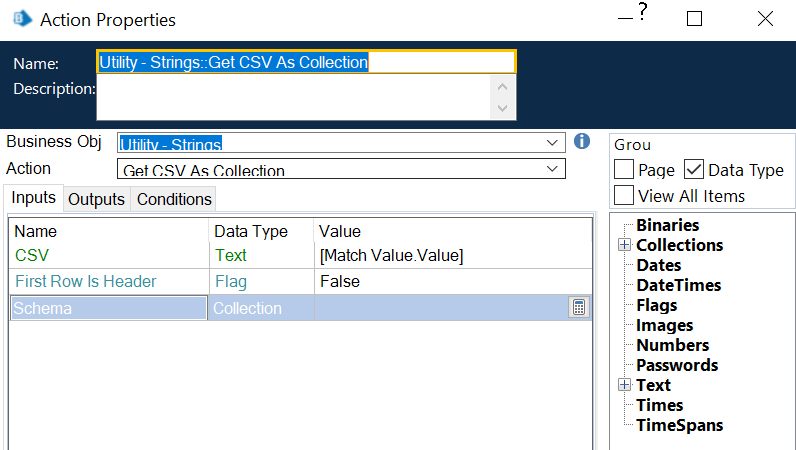796x450 pixels.
Task: Click the First Row Is Header value cell
Action: point(450,282)
